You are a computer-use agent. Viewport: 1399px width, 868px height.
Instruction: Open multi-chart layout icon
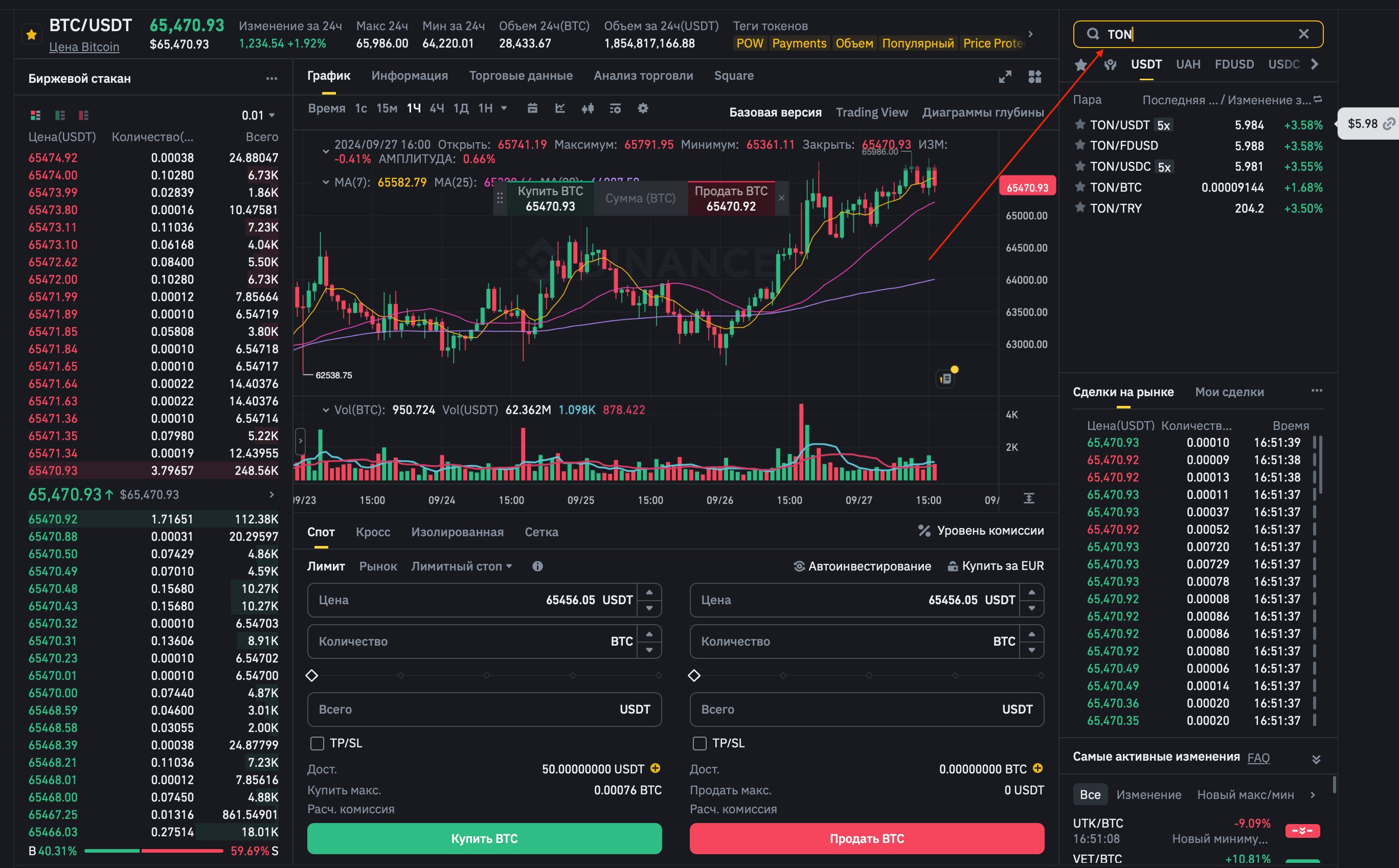click(x=1035, y=76)
